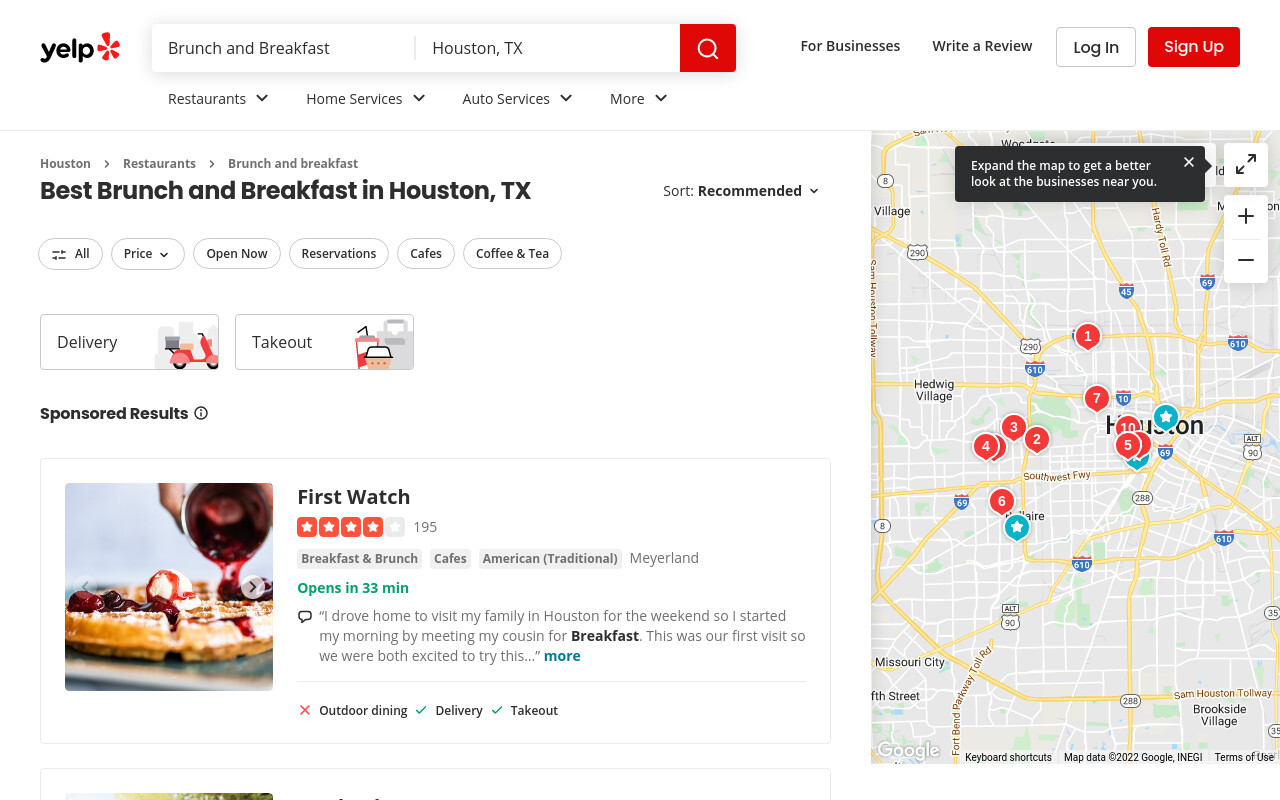The height and width of the screenshot is (800, 1280).
Task: Click 'Opens in 33 min' text
Action: (x=353, y=588)
